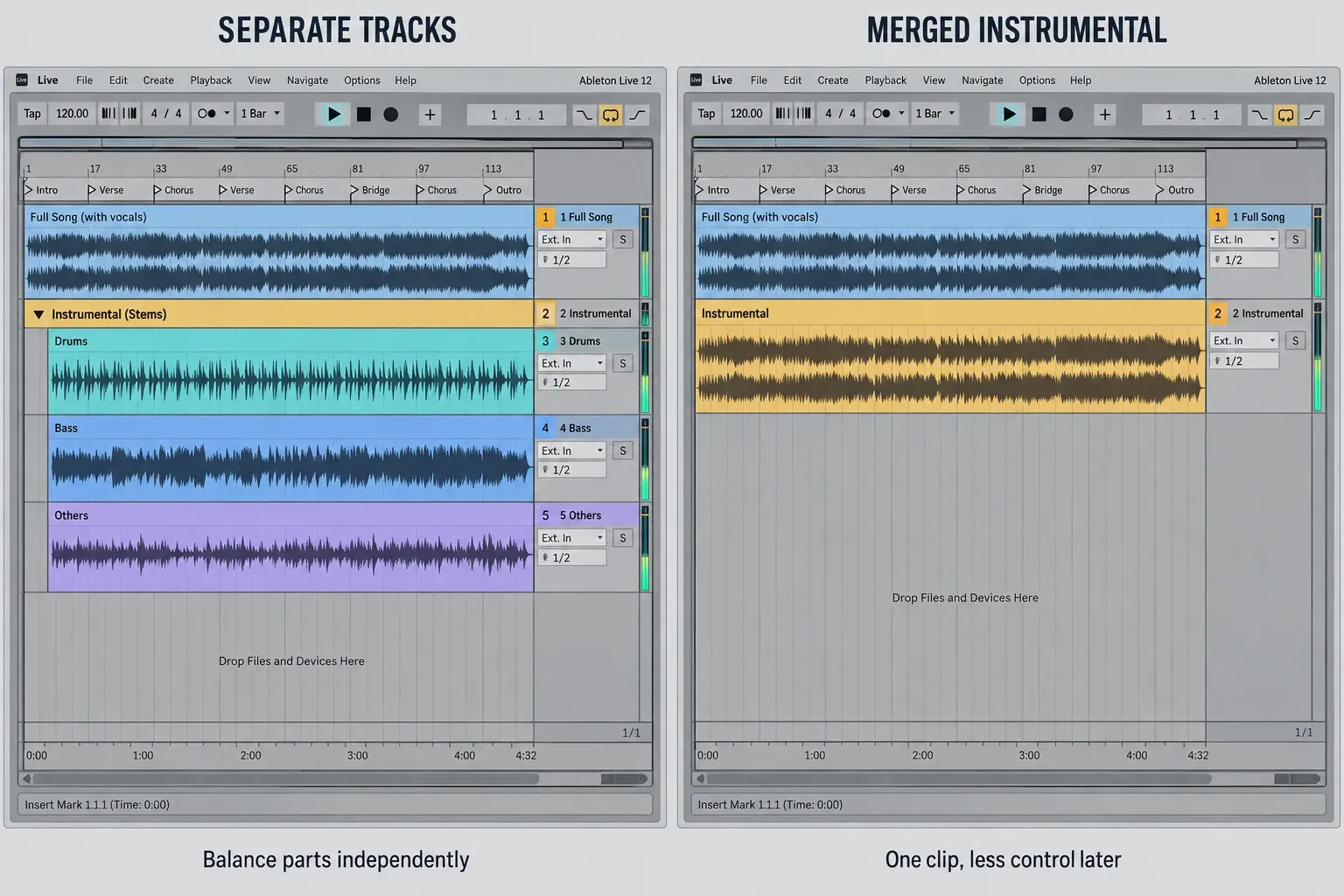Click the Outro locator in the Merged Instrumental window

pos(1175,190)
